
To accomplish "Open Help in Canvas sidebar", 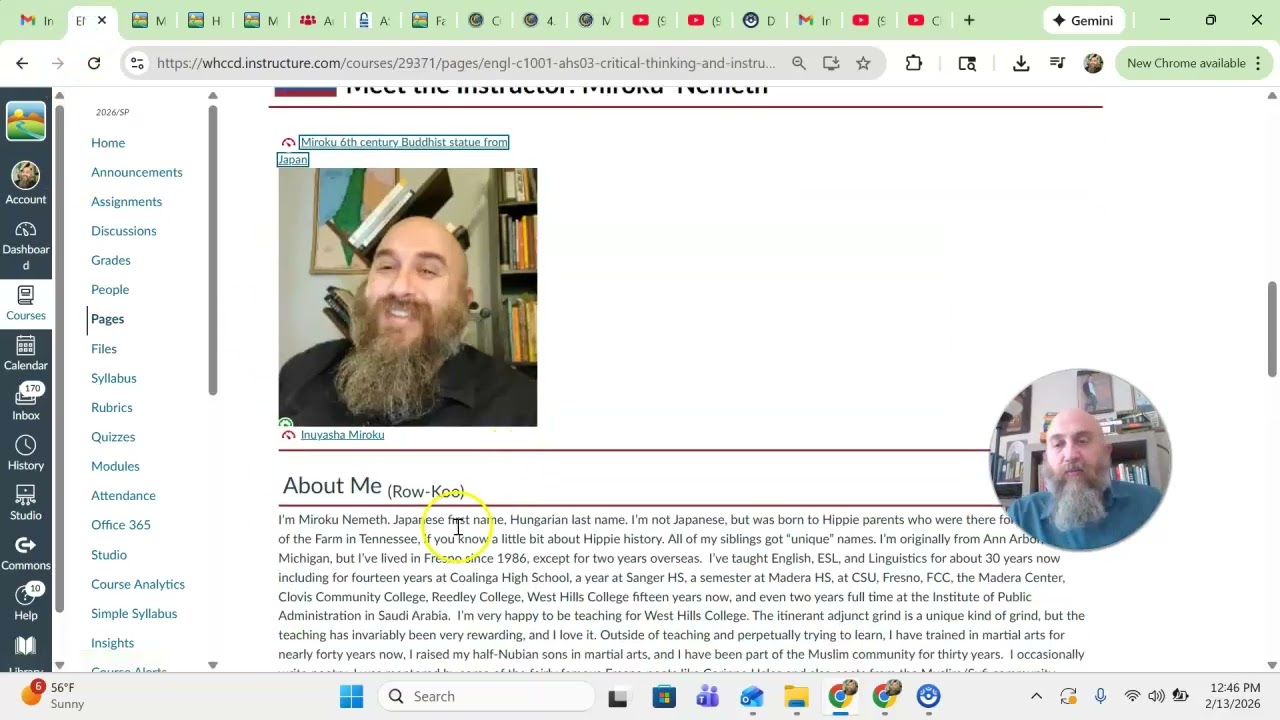I will (26, 603).
